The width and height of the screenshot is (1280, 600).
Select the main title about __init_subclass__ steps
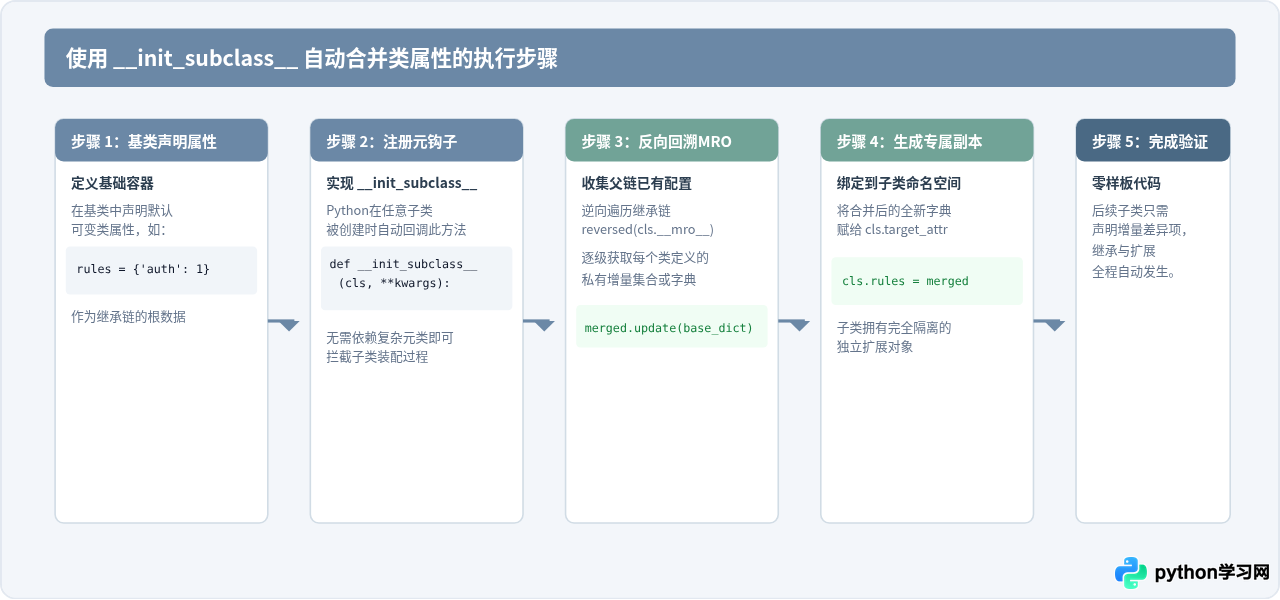[311, 58]
